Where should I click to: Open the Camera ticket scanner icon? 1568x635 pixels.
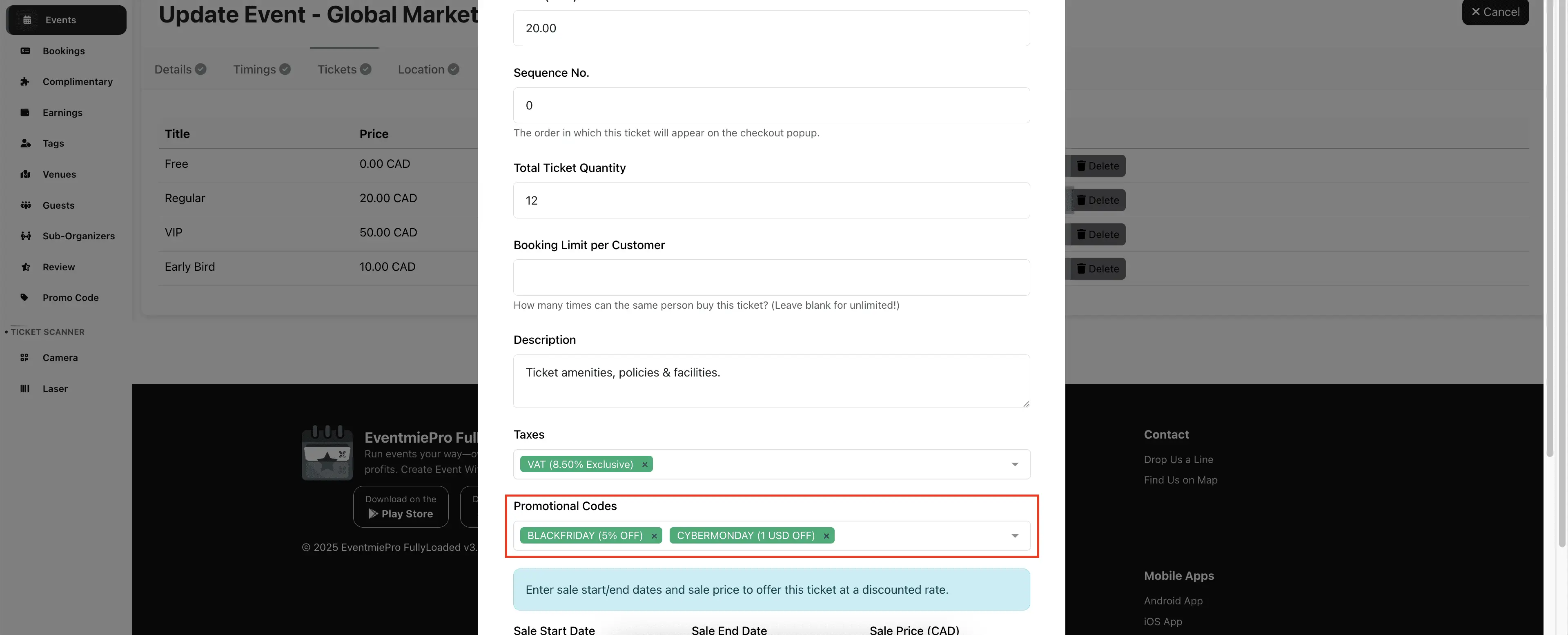click(x=25, y=357)
